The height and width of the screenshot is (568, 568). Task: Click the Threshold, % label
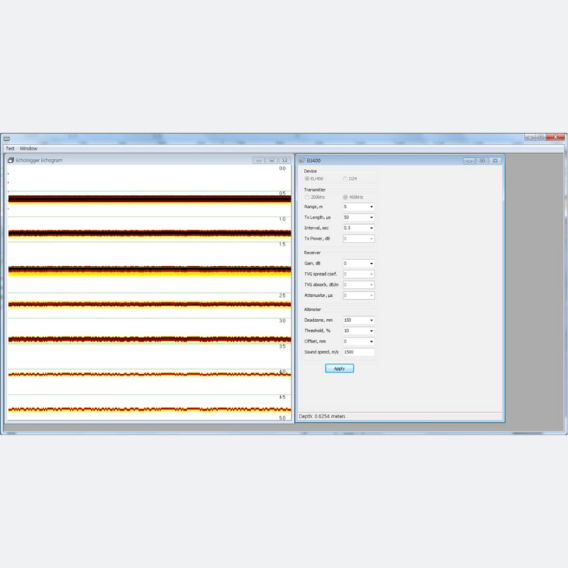[x=317, y=331]
